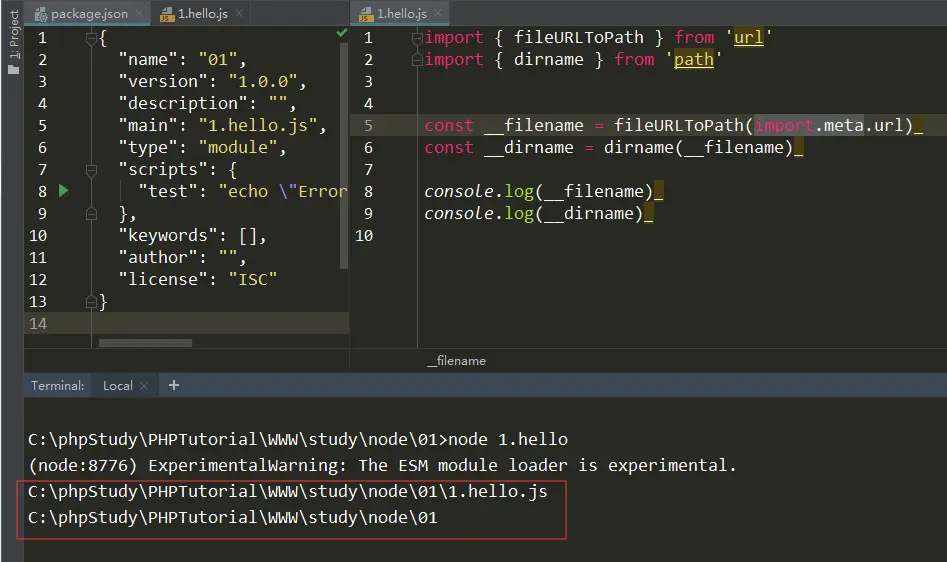The image size is (947, 562).
Task: Click the "license" value ISC
Action: pos(252,279)
